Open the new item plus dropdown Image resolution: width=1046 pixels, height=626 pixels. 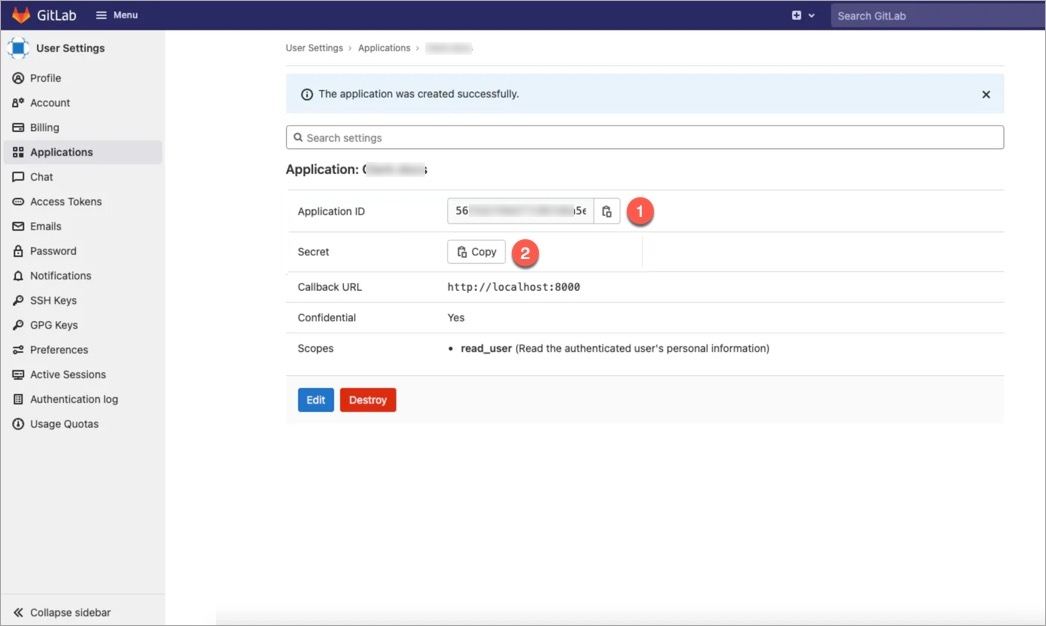click(803, 15)
